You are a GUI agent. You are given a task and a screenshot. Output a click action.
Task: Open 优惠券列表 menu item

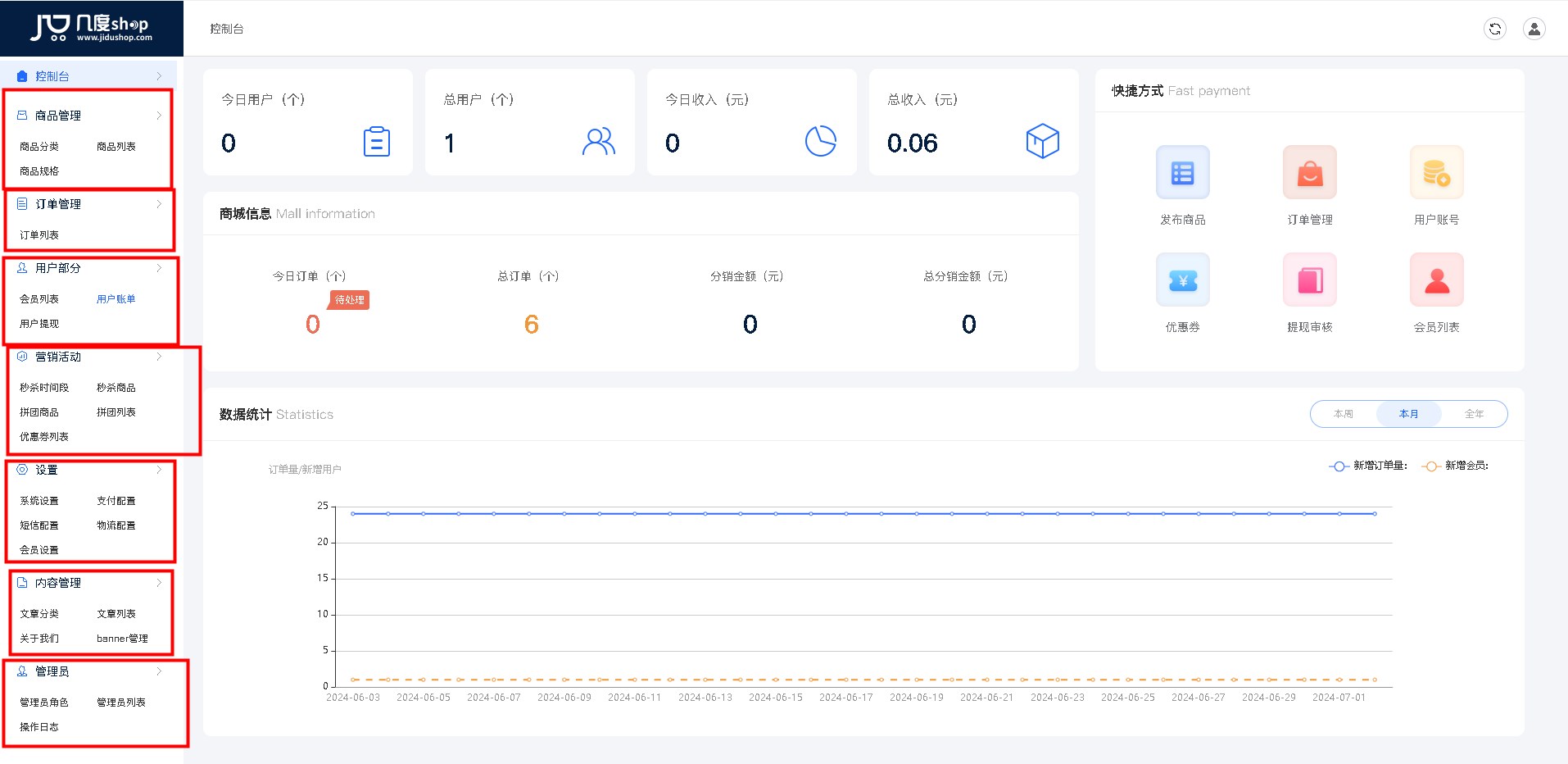[44, 437]
